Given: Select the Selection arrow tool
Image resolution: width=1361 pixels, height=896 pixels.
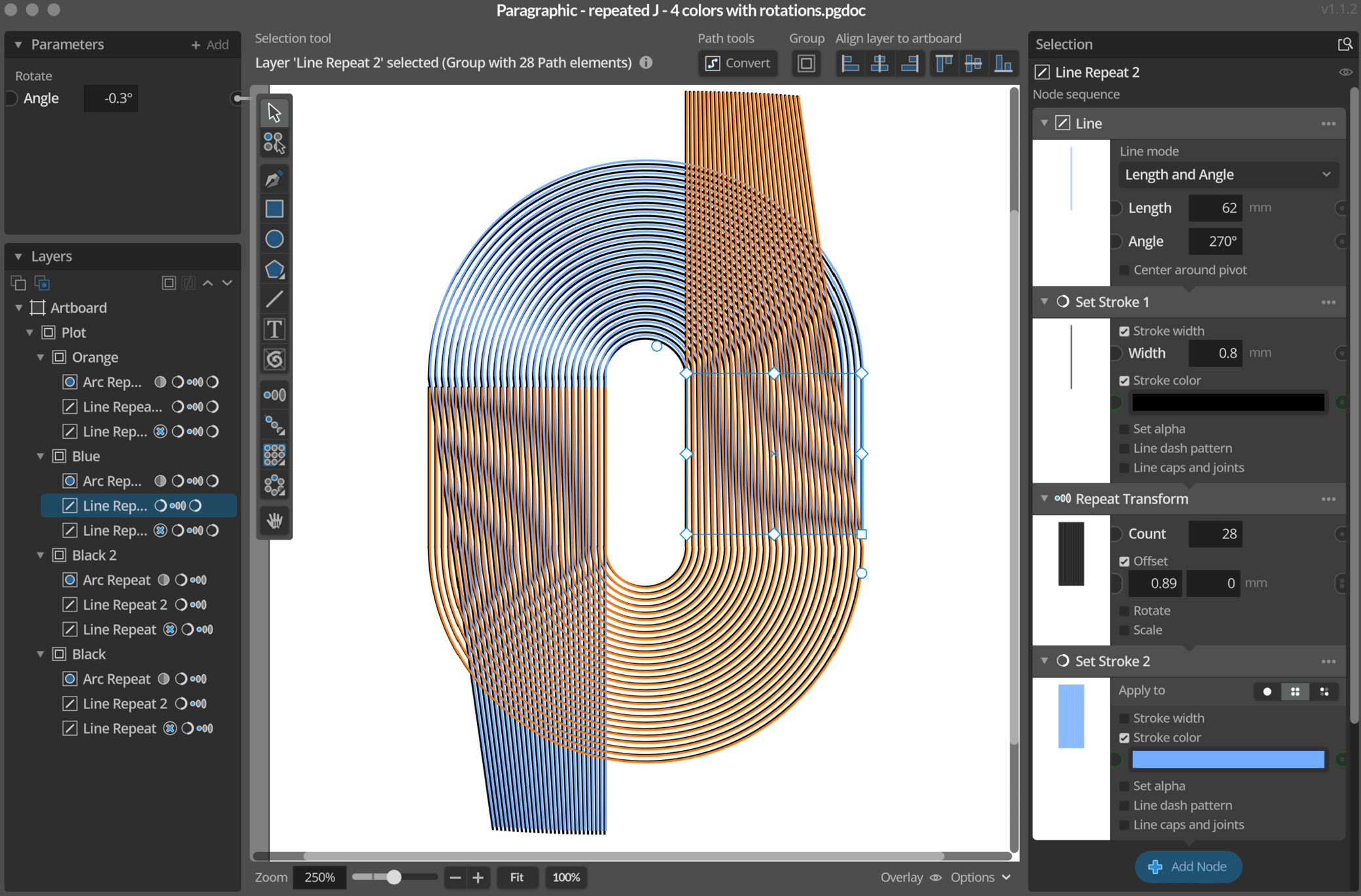Looking at the screenshot, I should coord(274,113).
